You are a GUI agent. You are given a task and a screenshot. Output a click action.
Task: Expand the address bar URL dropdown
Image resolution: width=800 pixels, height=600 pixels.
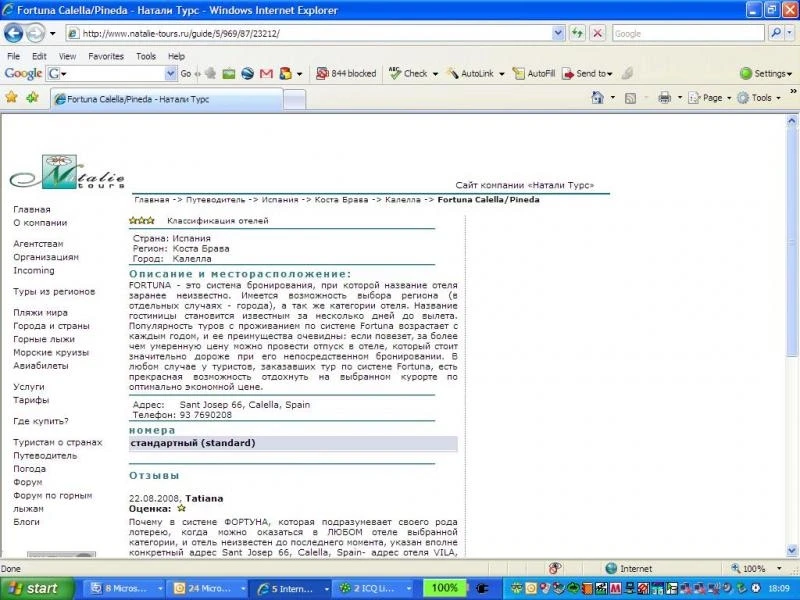click(x=558, y=34)
